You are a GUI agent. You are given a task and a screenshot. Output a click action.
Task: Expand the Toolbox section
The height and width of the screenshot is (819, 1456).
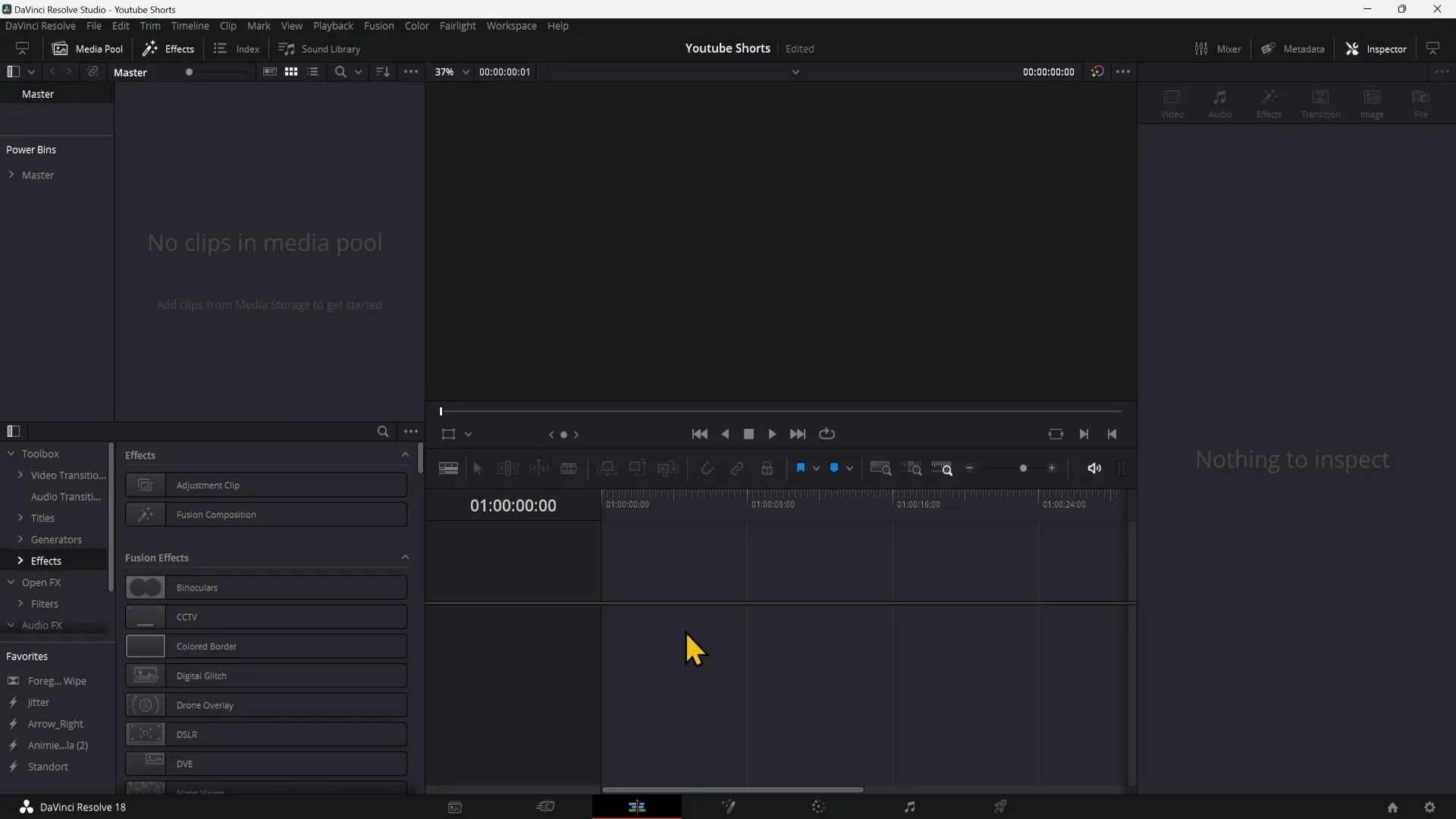point(10,453)
